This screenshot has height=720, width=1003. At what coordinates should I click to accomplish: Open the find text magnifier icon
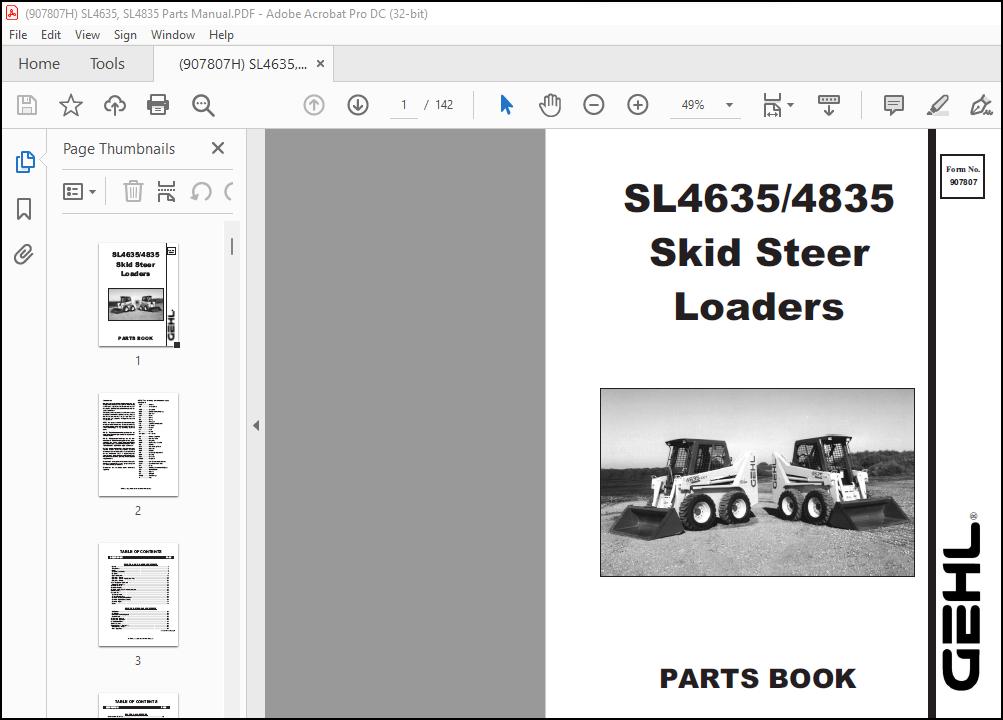203,105
